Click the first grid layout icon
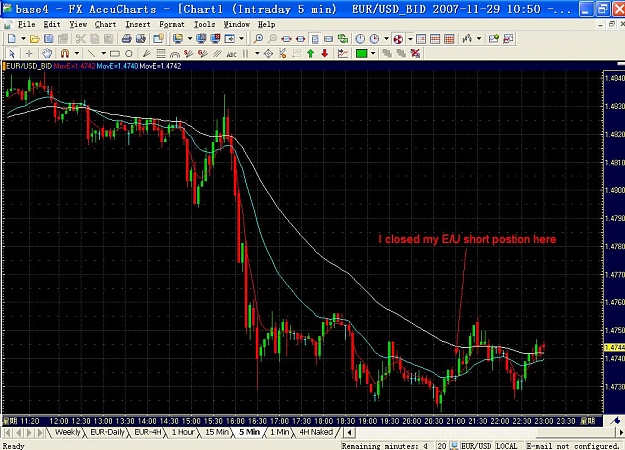625x450 pixels. click(421, 39)
